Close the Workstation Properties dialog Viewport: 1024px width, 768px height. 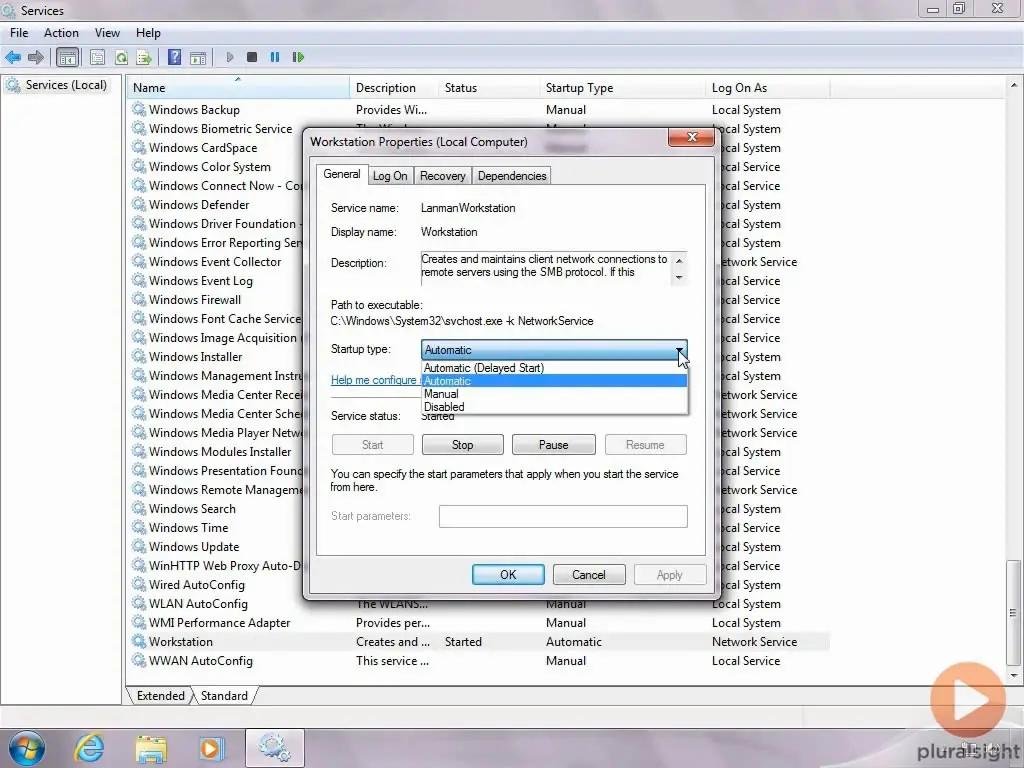tap(691, 136)
